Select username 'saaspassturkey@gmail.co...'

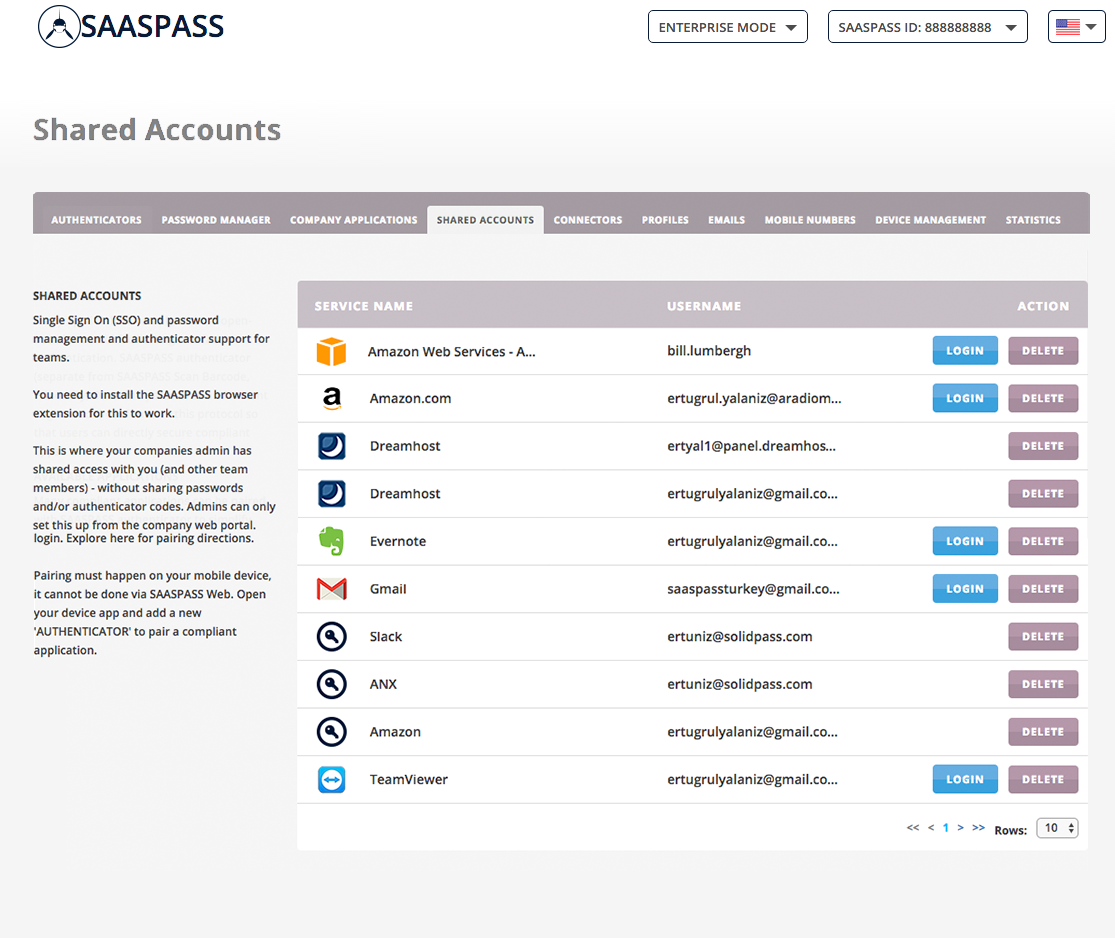pyautogui.click(x=753, y=589)
